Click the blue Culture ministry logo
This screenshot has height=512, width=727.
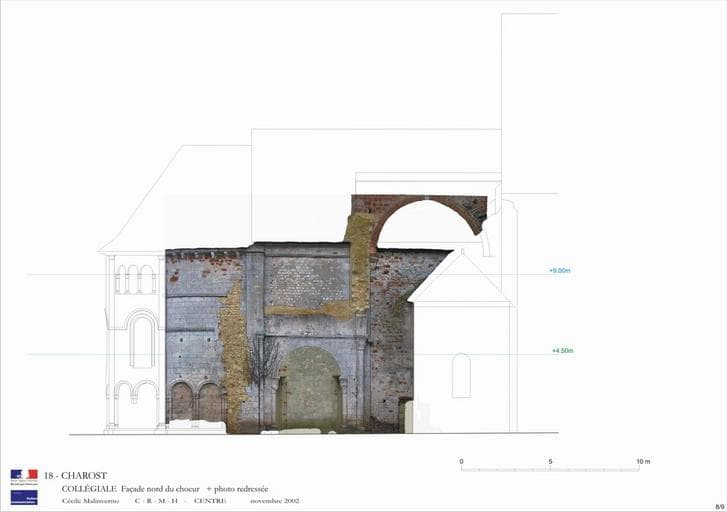click(24, 496)
